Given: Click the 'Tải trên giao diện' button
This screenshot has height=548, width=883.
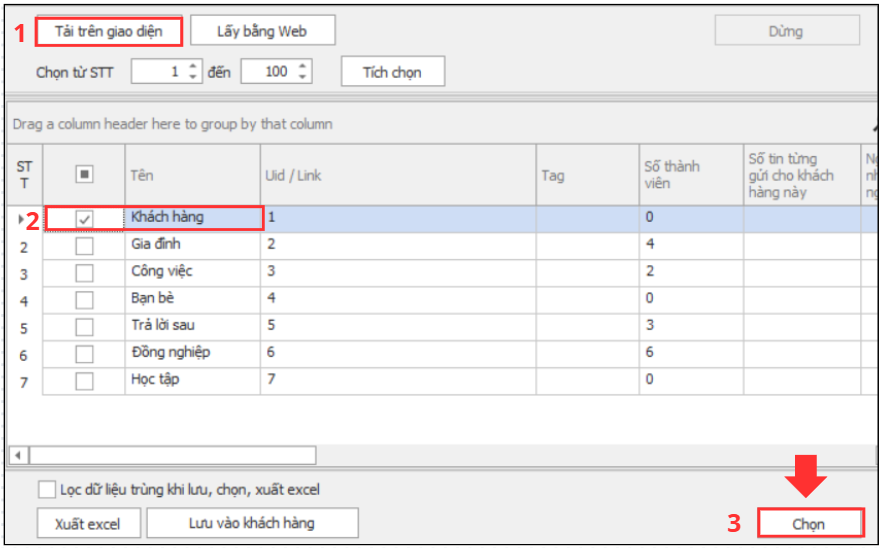Looking at the screenshot, I should click(109, 31).
